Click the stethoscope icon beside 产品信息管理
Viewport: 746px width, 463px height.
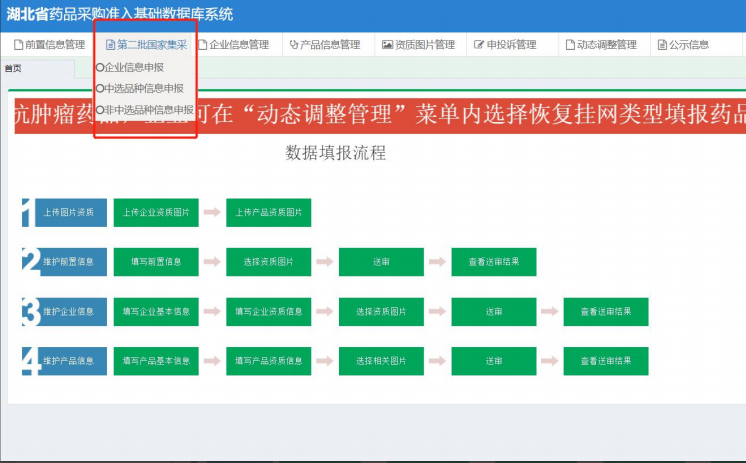pos(294,45)
